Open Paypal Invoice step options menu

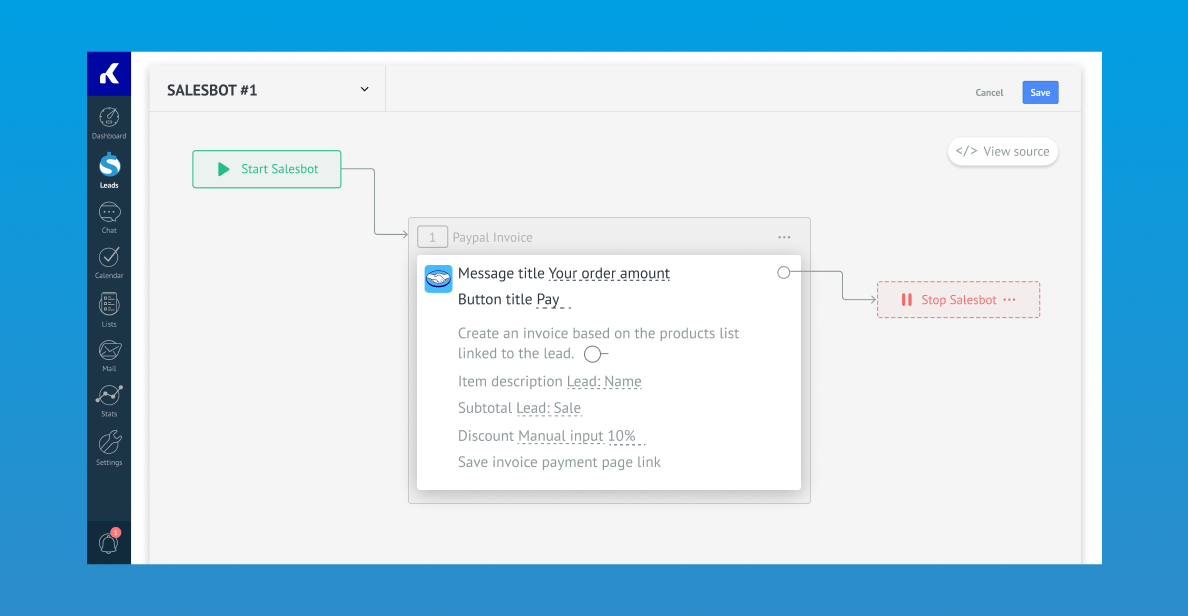[784, 237]
